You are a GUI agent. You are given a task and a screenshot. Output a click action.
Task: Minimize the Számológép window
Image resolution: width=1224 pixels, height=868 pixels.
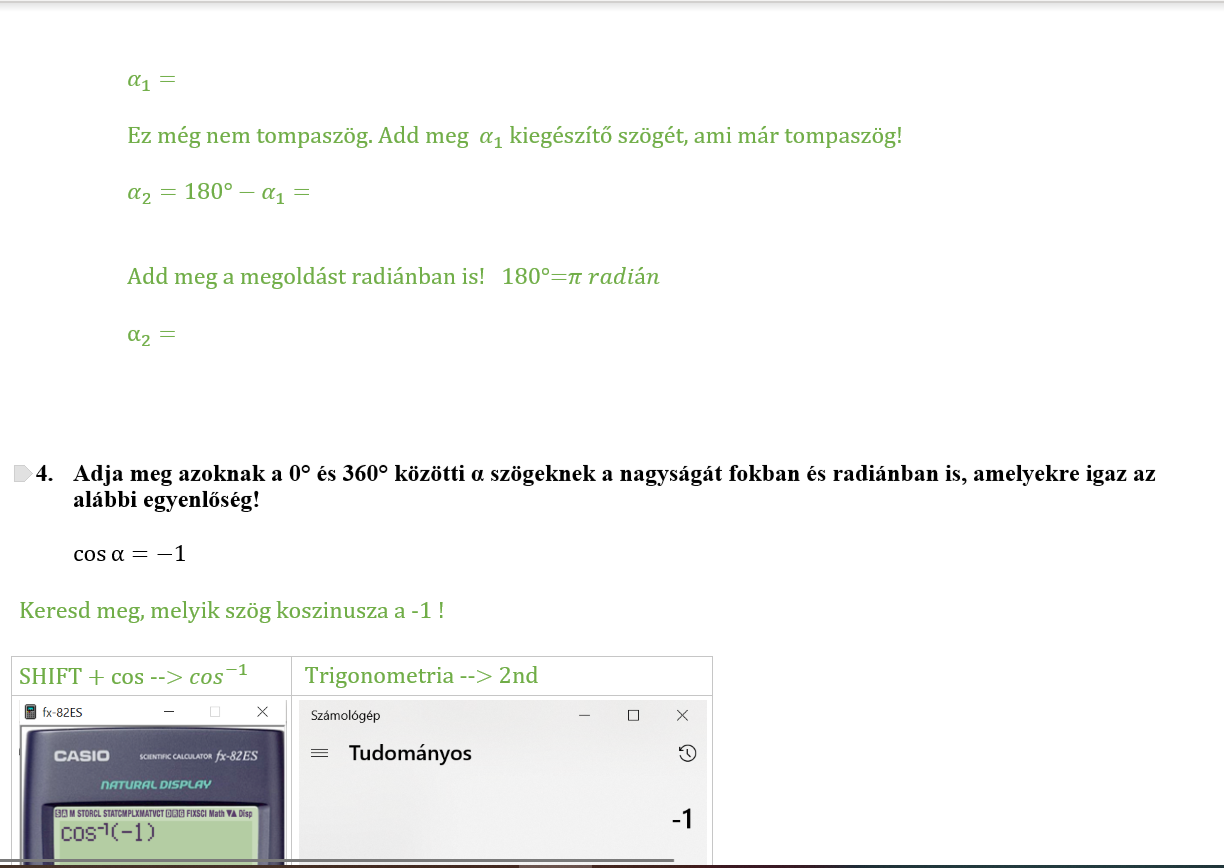point(584,715)
